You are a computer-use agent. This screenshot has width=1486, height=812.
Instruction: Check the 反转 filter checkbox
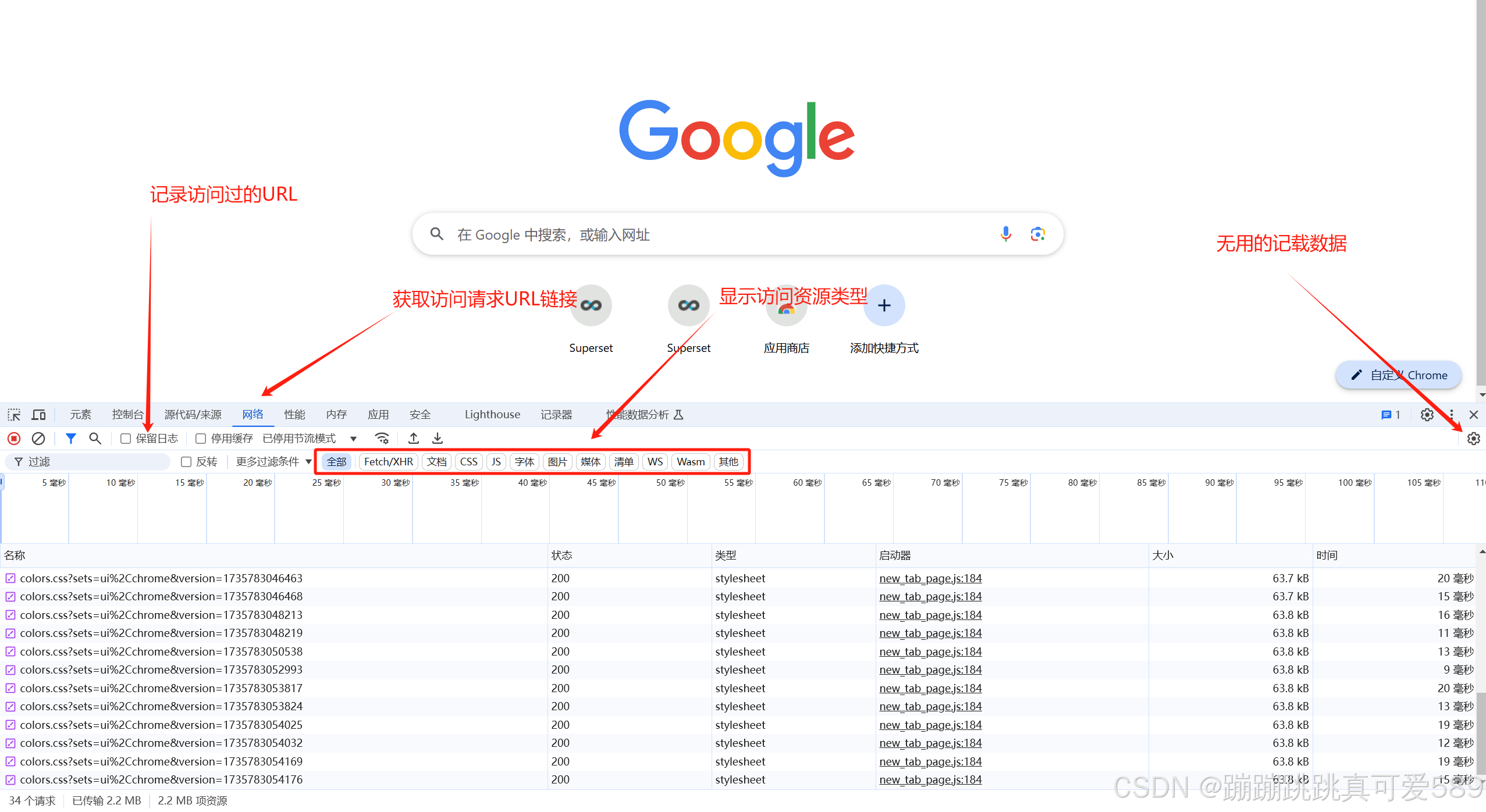point(186,462)
